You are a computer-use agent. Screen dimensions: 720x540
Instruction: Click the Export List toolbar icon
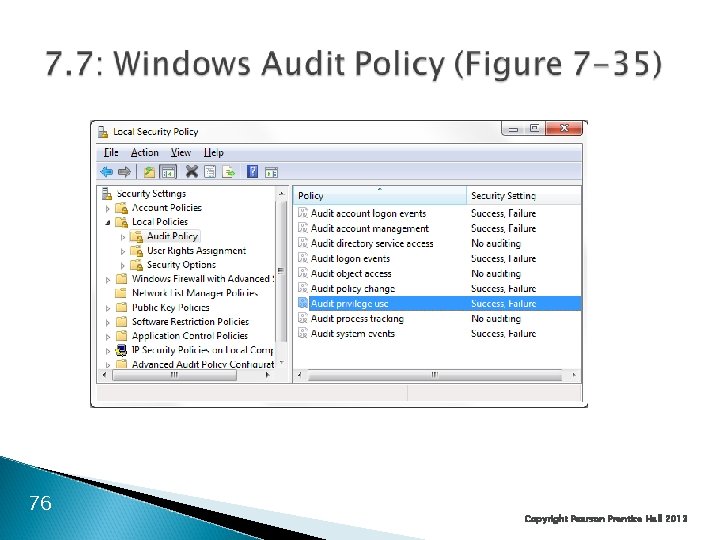pos(229,172)
